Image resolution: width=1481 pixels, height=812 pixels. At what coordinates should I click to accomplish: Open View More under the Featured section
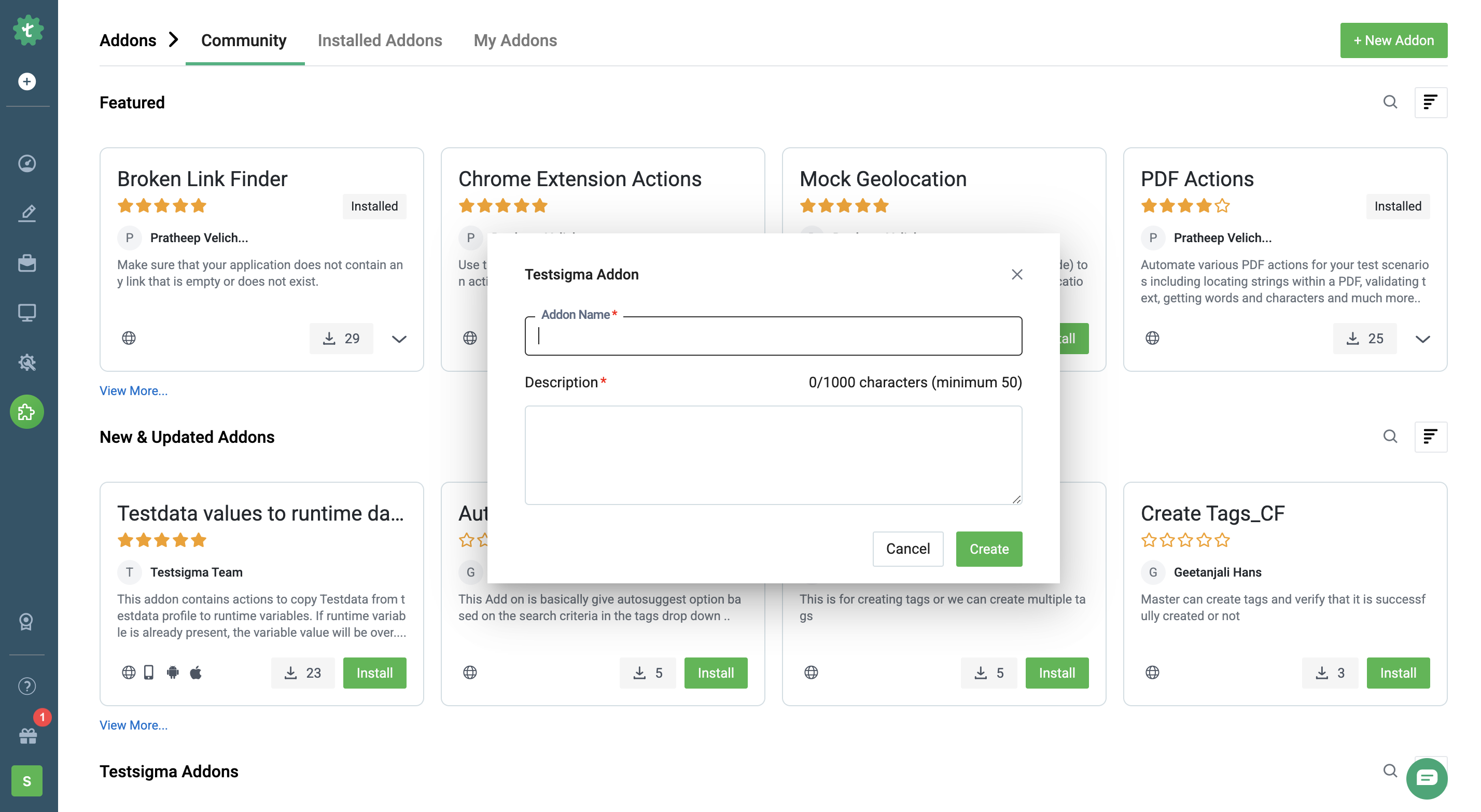pos(133,390)
